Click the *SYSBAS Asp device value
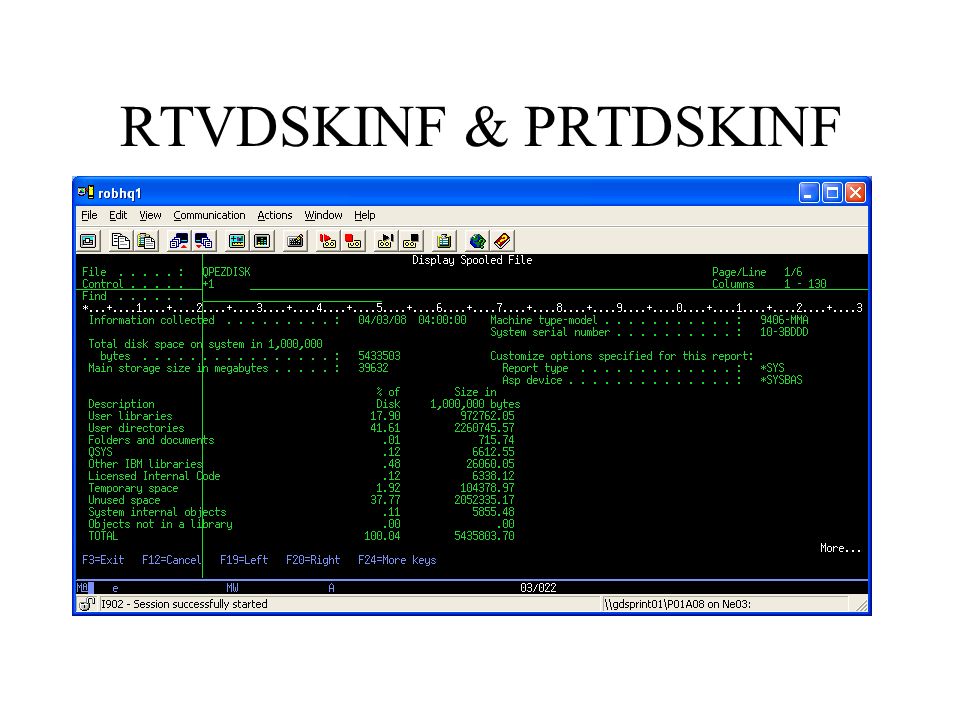Screen dimensions: 960x720 coord(781,380)
